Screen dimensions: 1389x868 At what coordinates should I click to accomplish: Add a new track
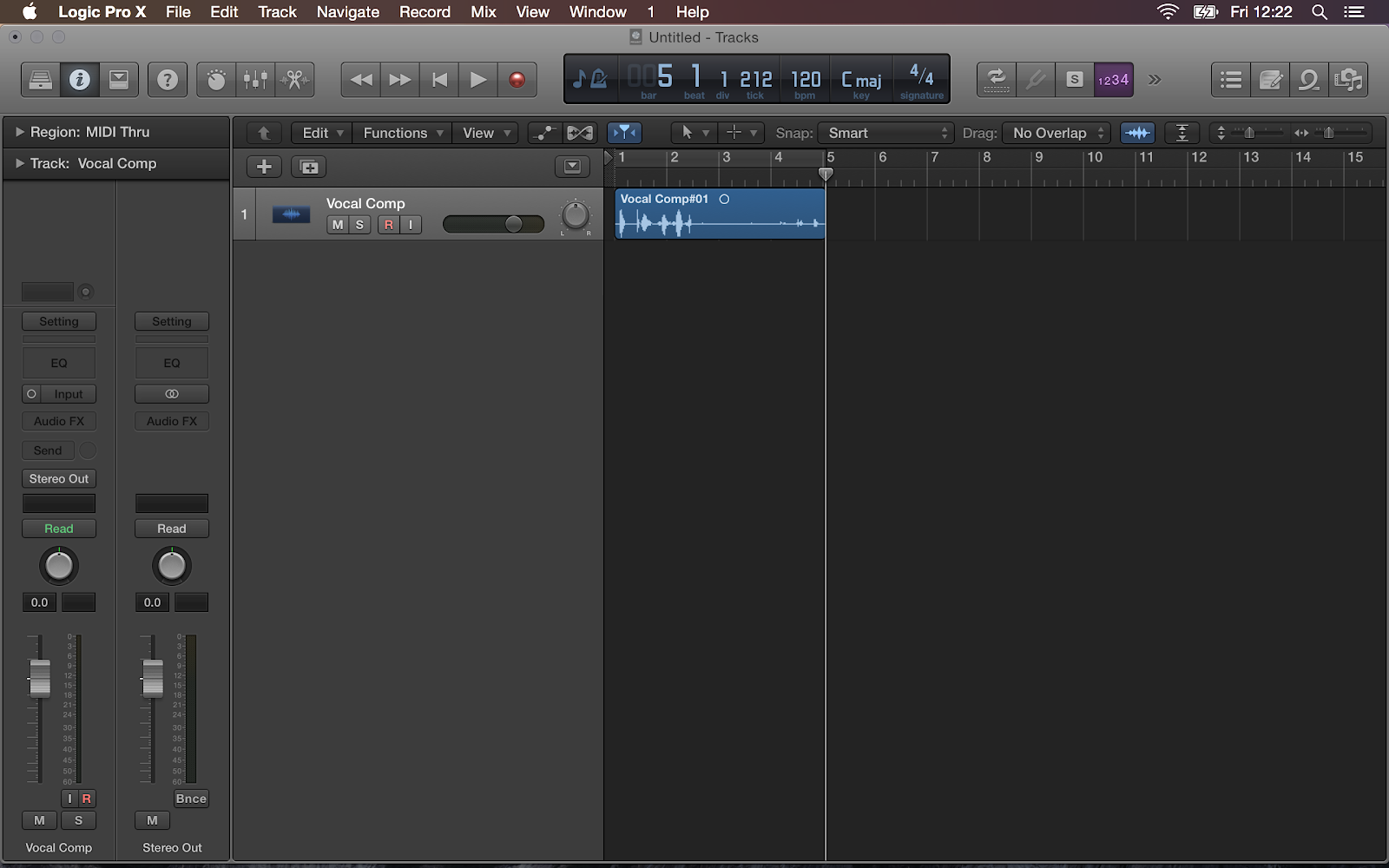264,167
